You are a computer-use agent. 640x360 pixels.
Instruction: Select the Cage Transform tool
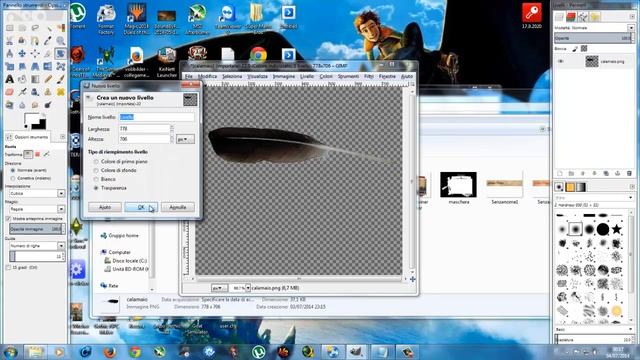pos(60,67)
